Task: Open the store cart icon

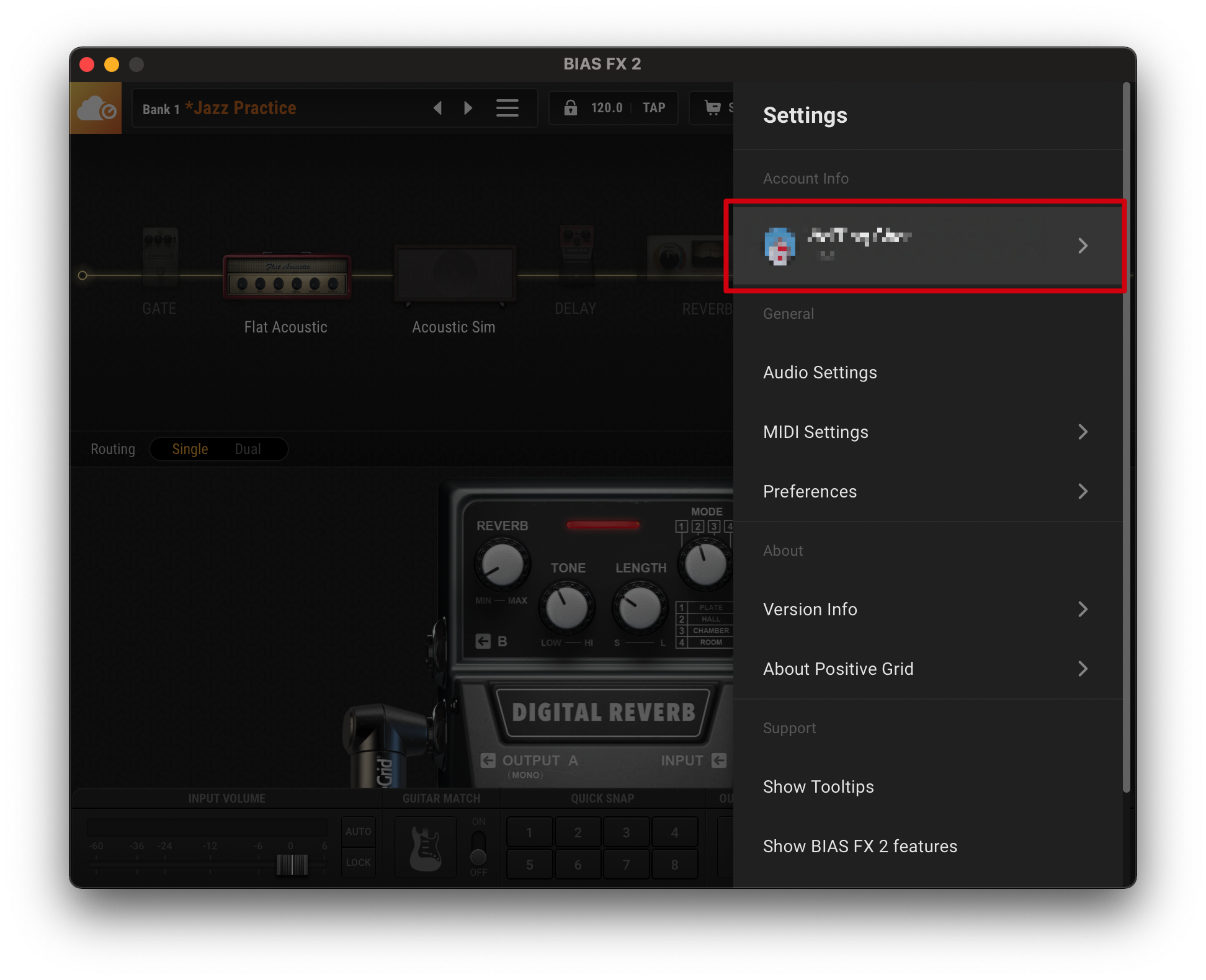Action: 713,108
